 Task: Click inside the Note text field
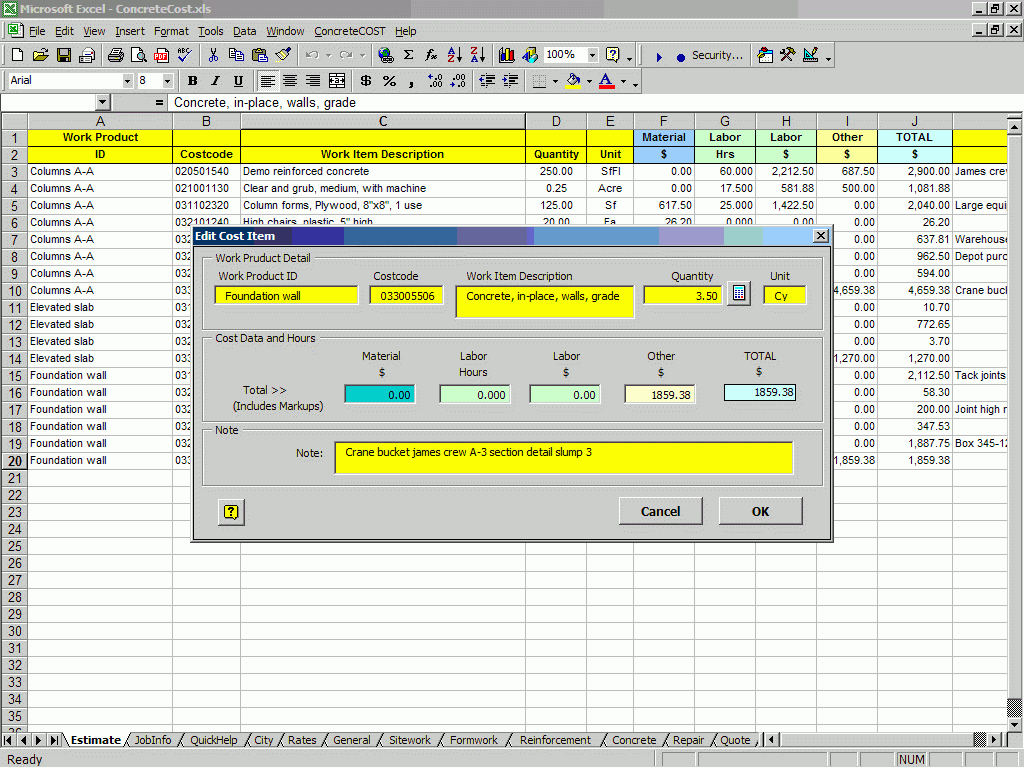click(x=565, y=456)
